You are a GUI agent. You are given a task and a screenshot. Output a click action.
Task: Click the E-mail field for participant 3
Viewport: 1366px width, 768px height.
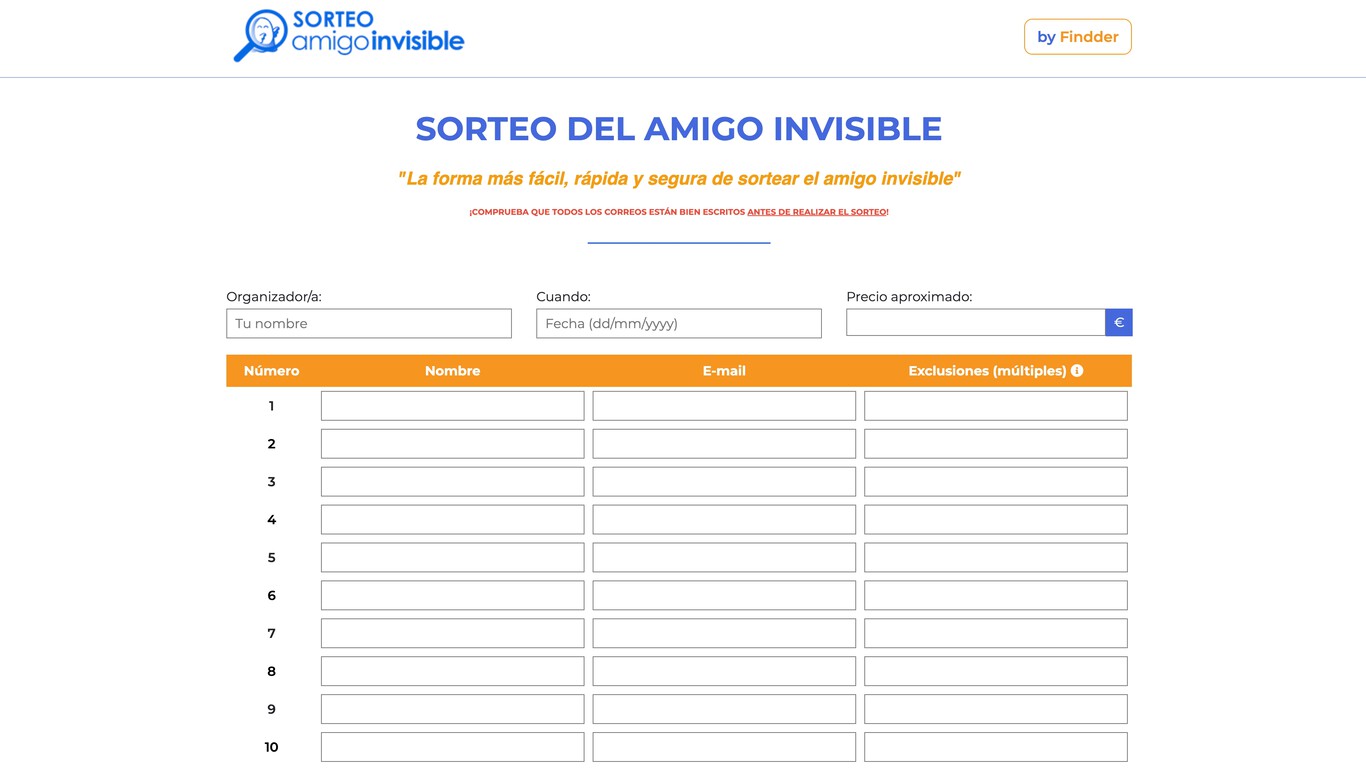724,481
